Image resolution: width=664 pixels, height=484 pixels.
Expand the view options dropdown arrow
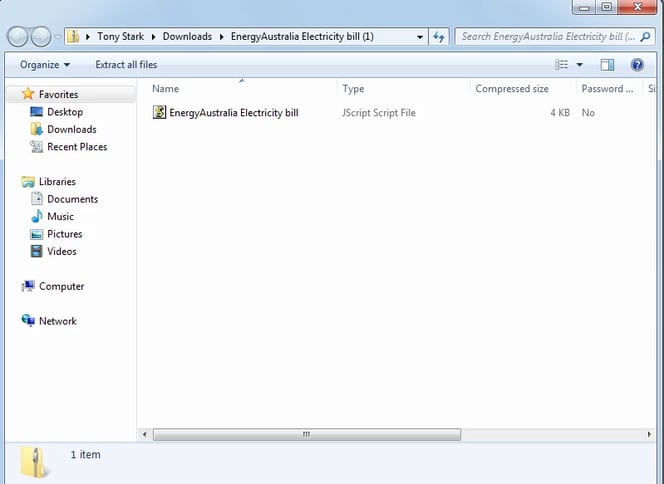(579, 65)
